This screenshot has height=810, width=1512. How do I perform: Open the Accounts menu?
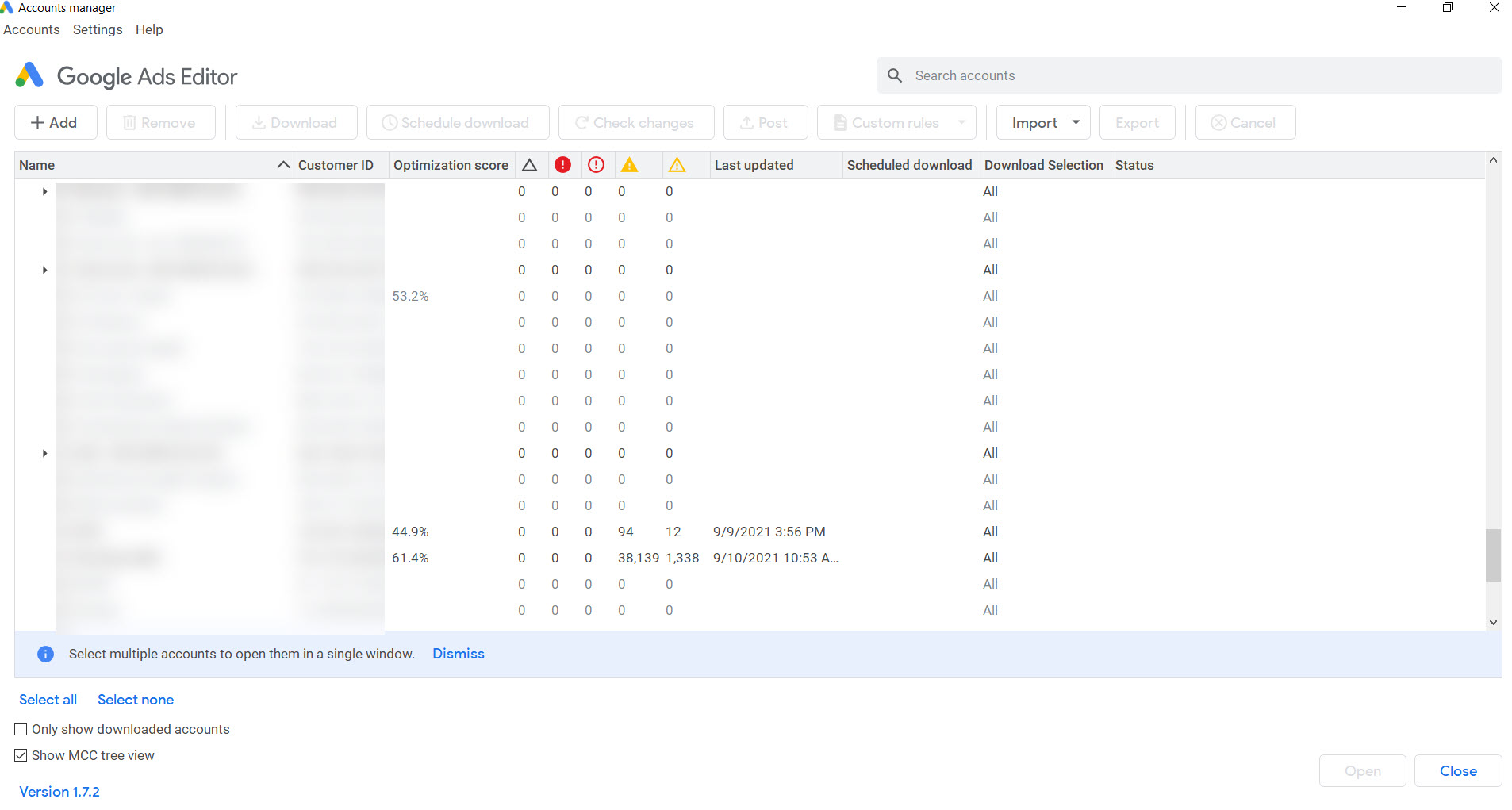pyautogui.click(x=32, y=29)
